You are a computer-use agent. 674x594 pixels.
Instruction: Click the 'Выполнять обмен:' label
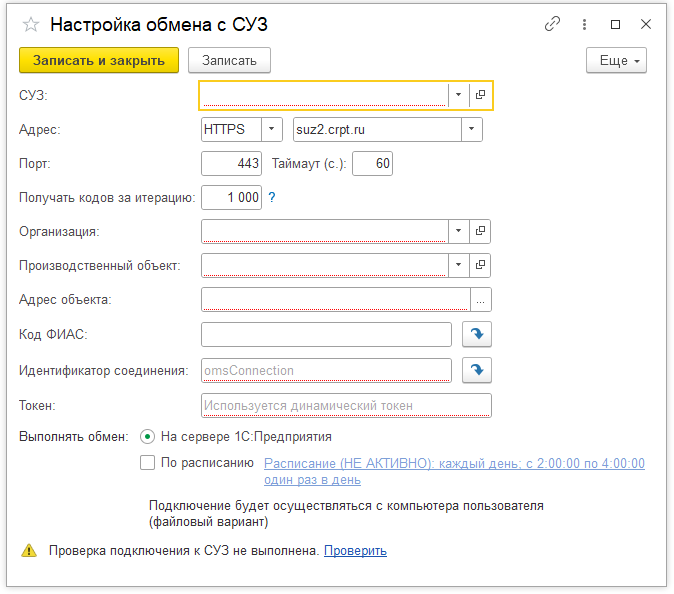tap(74, 437)
